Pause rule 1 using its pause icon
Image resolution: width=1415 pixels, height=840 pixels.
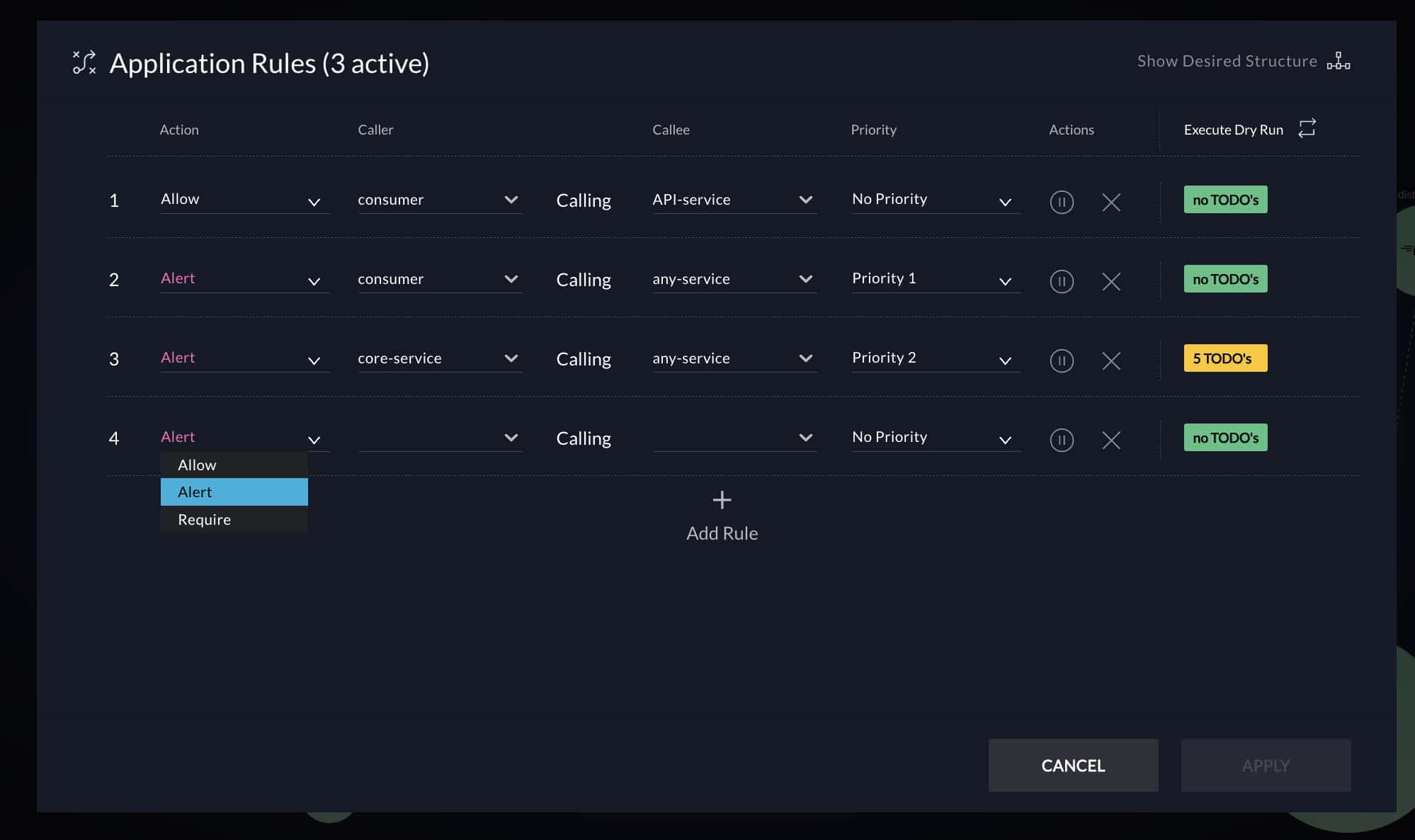coord(1062,202)
